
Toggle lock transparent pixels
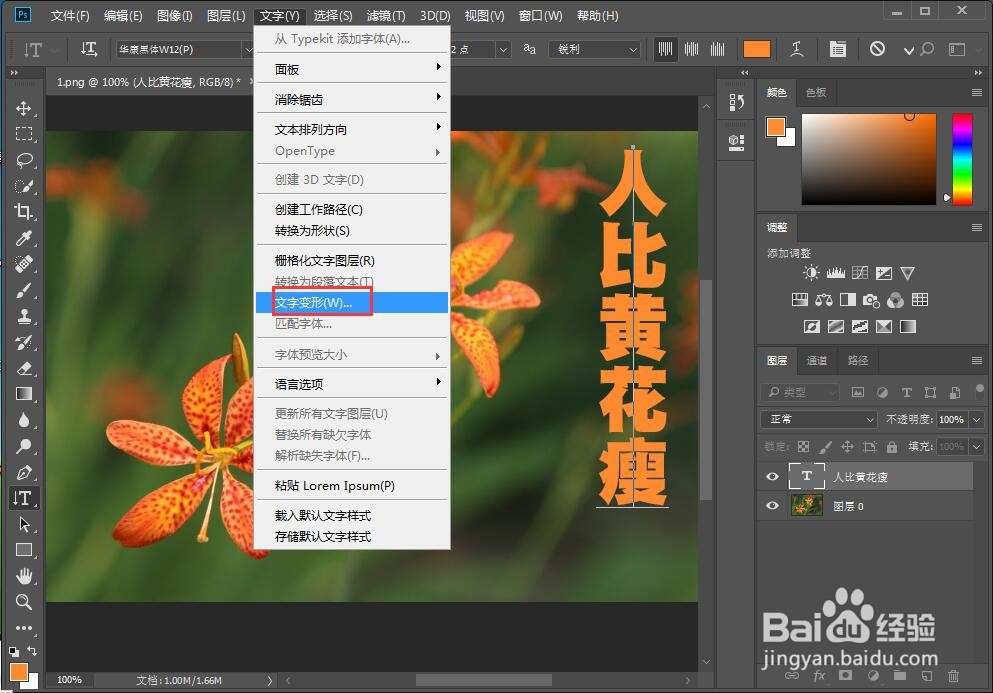point(803,447)
